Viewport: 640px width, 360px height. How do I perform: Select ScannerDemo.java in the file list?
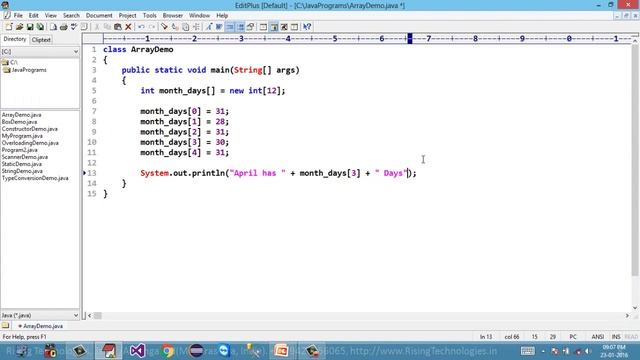click(x=24, y=157)
